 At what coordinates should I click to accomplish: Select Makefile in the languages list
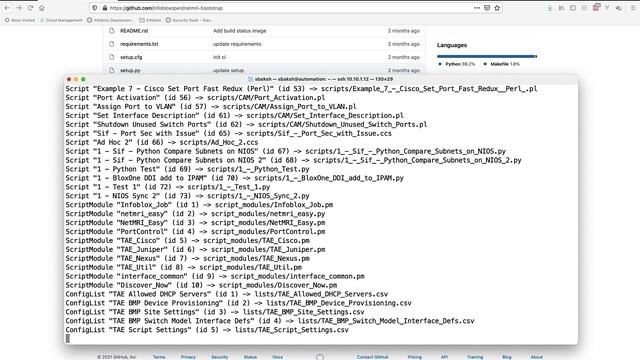pyautogui.click(x=502, y=64)
